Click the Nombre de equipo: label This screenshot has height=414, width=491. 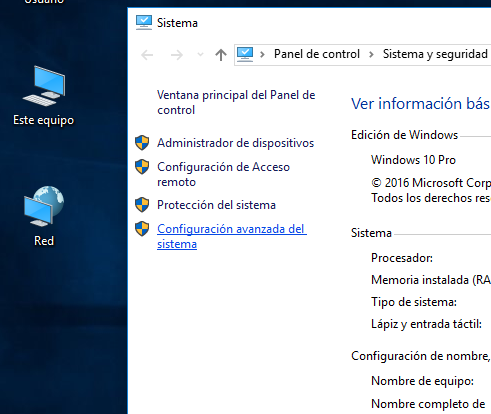coord(422,381)
